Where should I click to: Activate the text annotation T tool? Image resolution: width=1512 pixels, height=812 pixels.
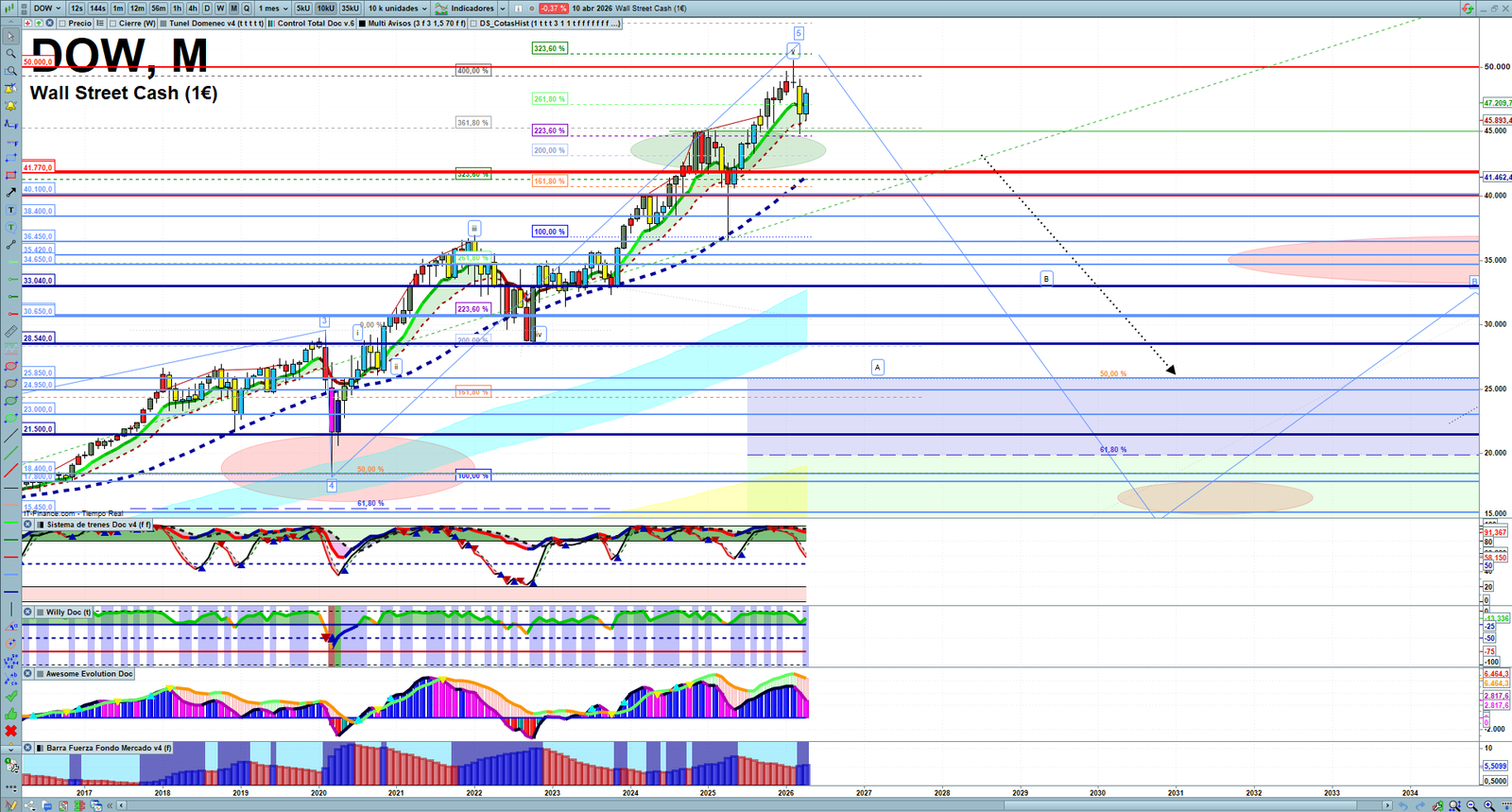pyautogui.click(x=10, y=210)
